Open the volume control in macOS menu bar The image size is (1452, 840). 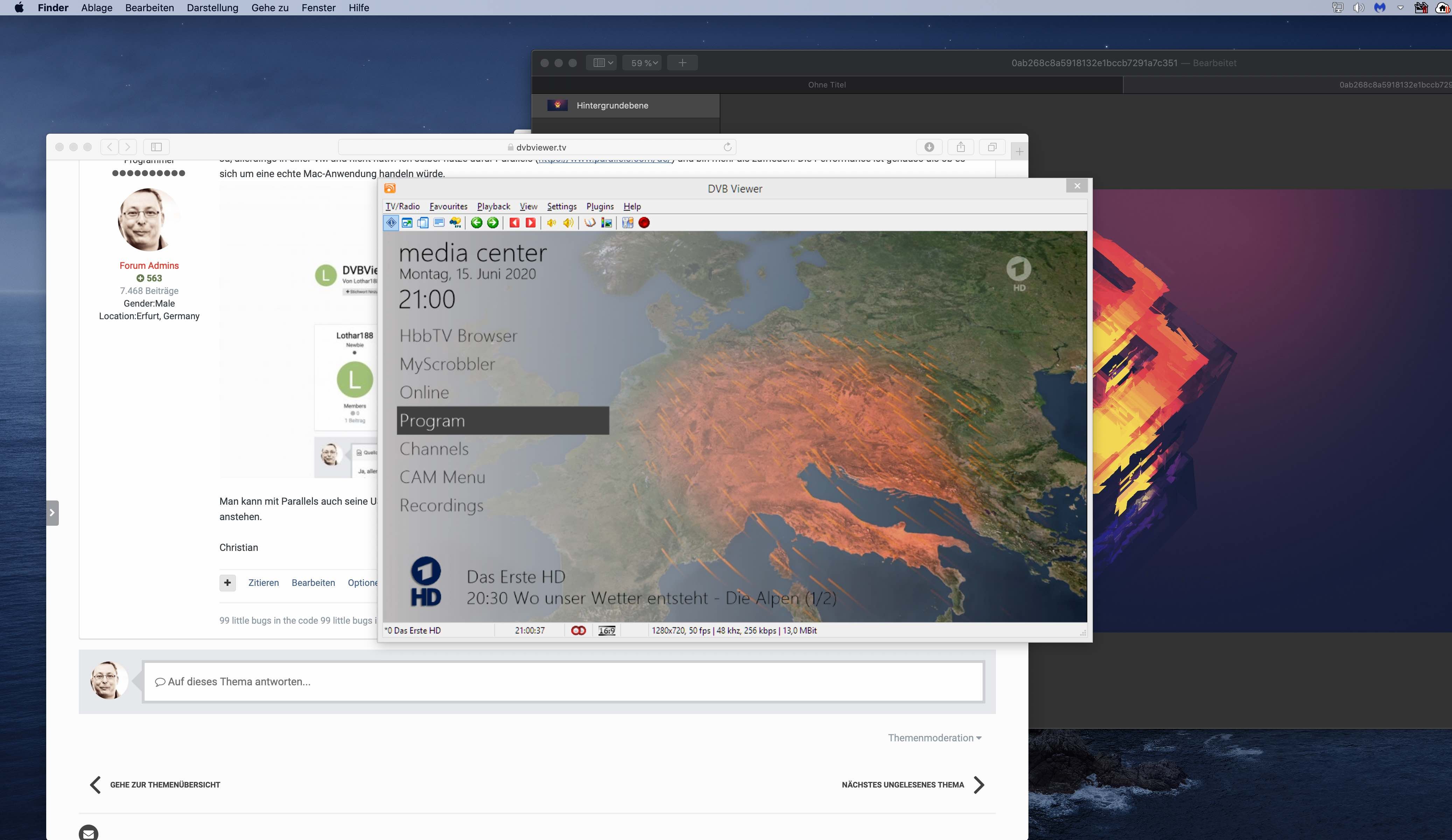pos(1359,7)
